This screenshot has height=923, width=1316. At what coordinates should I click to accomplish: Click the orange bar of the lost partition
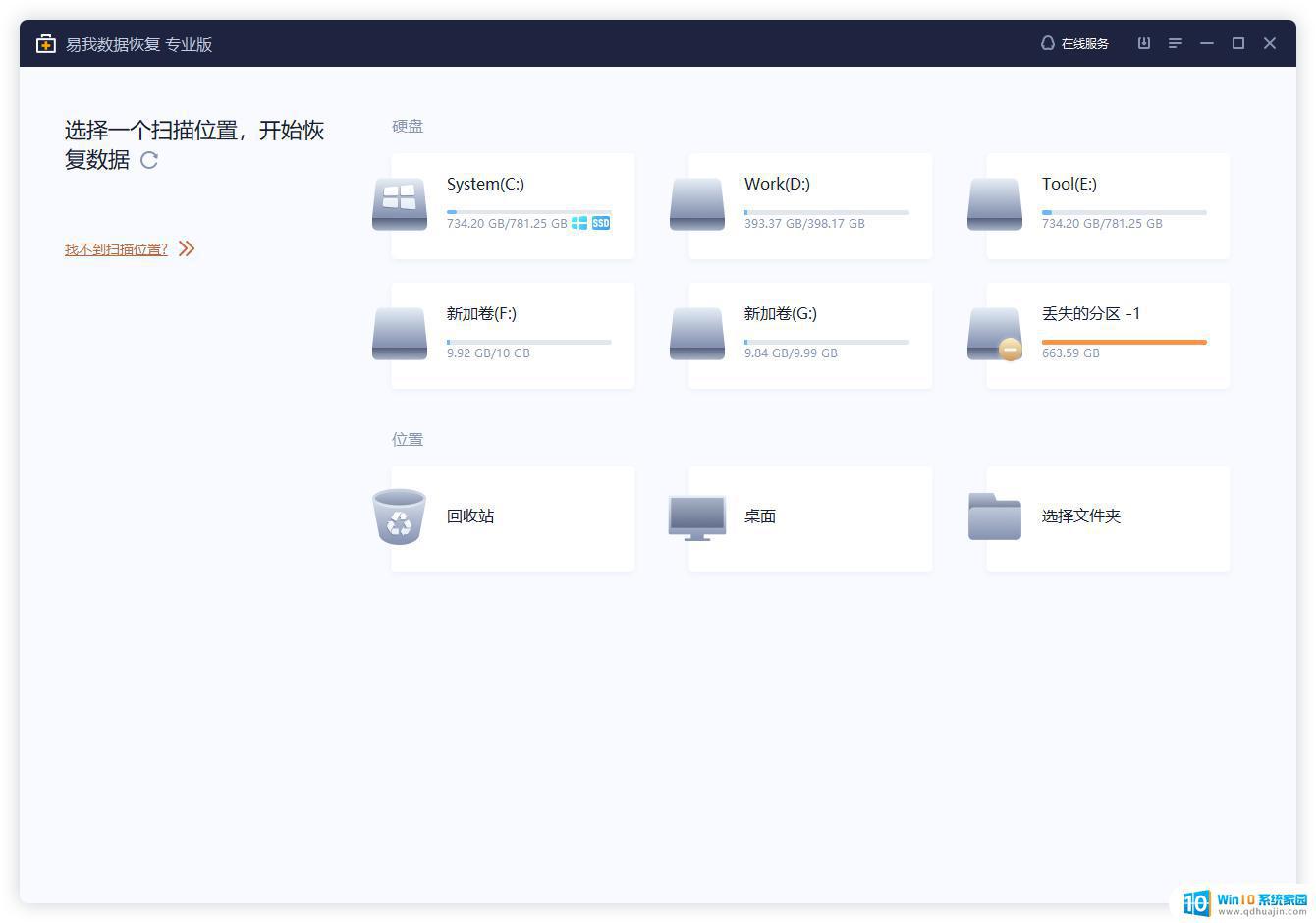[x=1124, y=342]
